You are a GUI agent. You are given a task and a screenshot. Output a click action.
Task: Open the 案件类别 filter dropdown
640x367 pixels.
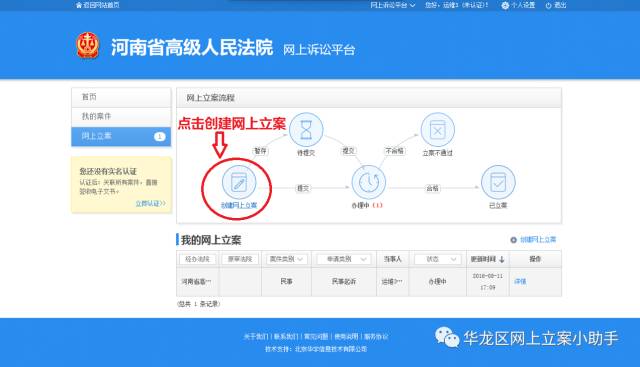(287, 259)
